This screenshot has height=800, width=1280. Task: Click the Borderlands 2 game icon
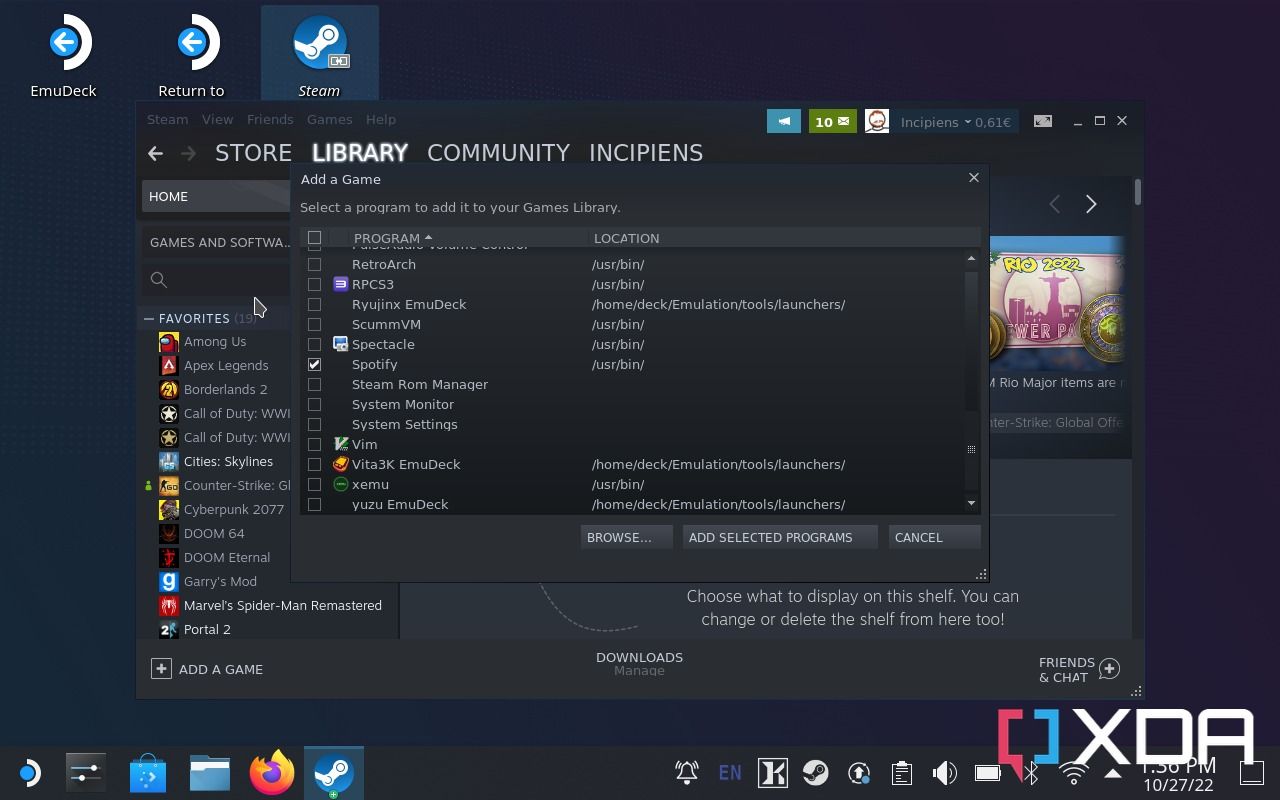point(168,390)
